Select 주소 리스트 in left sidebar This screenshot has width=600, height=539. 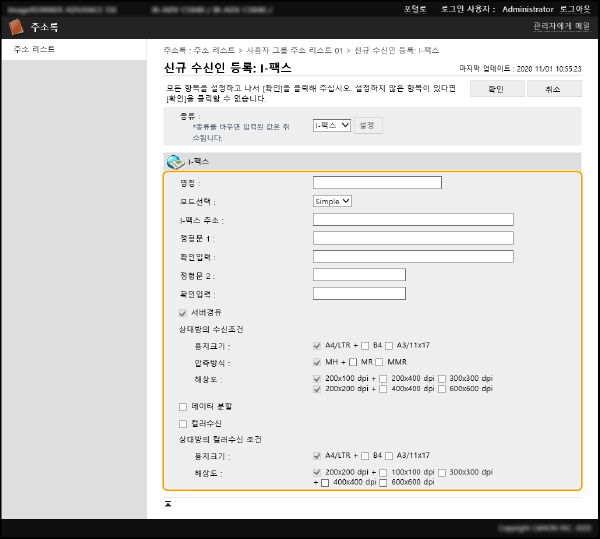tap(35, 49)
